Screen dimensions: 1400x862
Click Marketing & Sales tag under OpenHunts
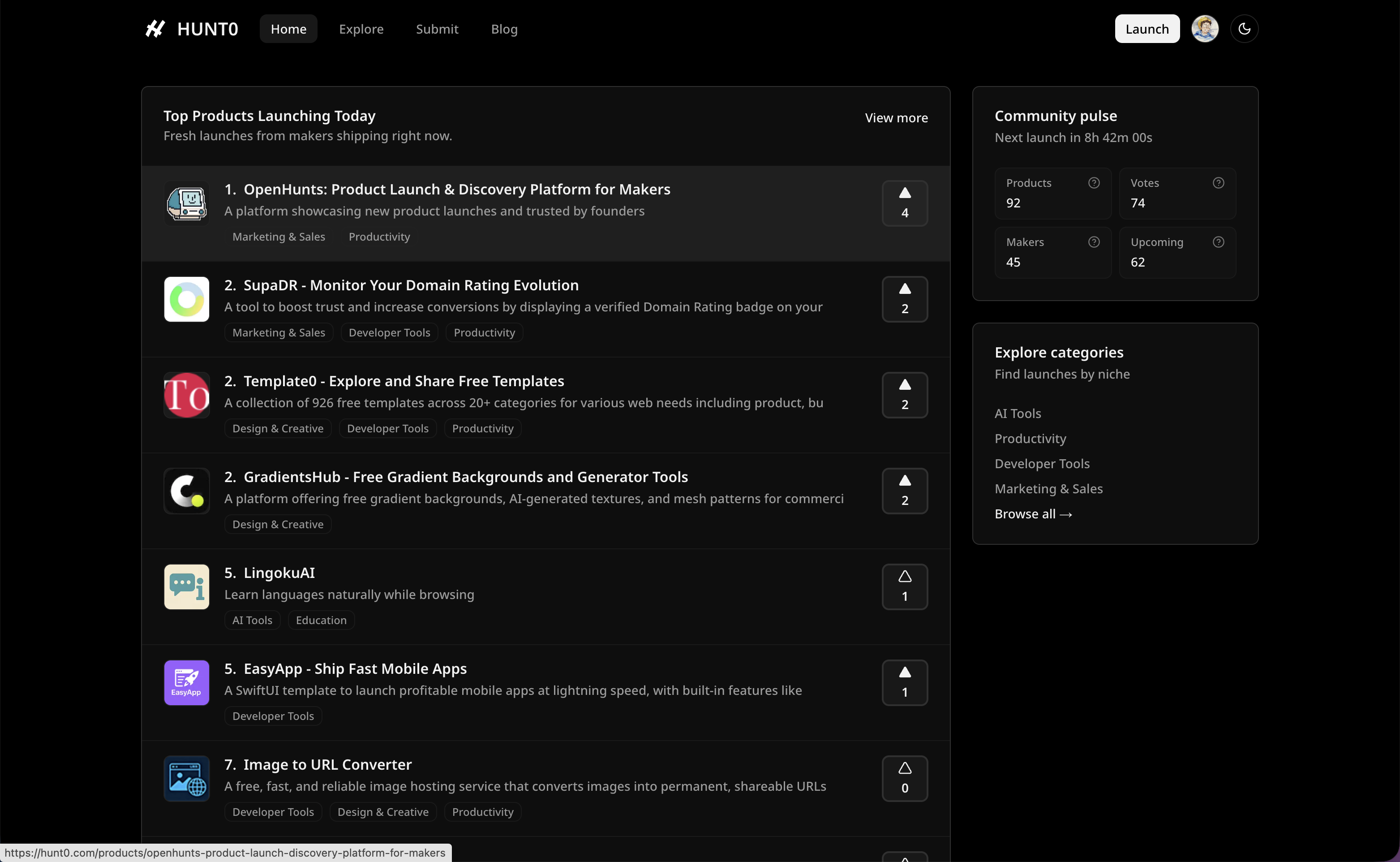click(279, 237)
